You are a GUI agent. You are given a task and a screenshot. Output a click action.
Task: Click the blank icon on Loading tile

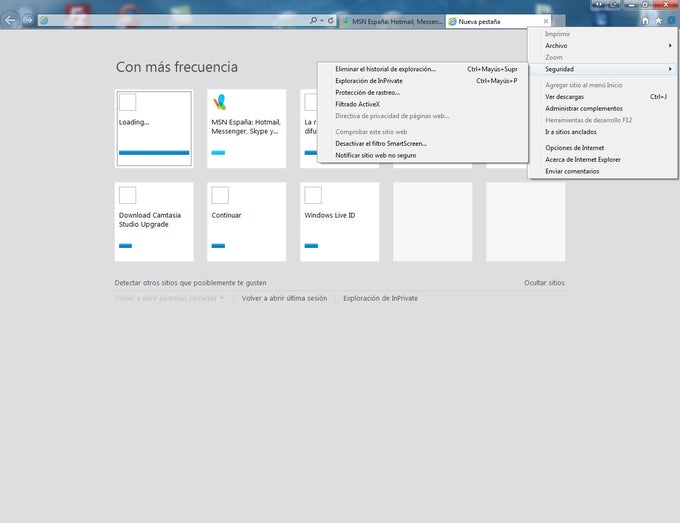[128, 102]
